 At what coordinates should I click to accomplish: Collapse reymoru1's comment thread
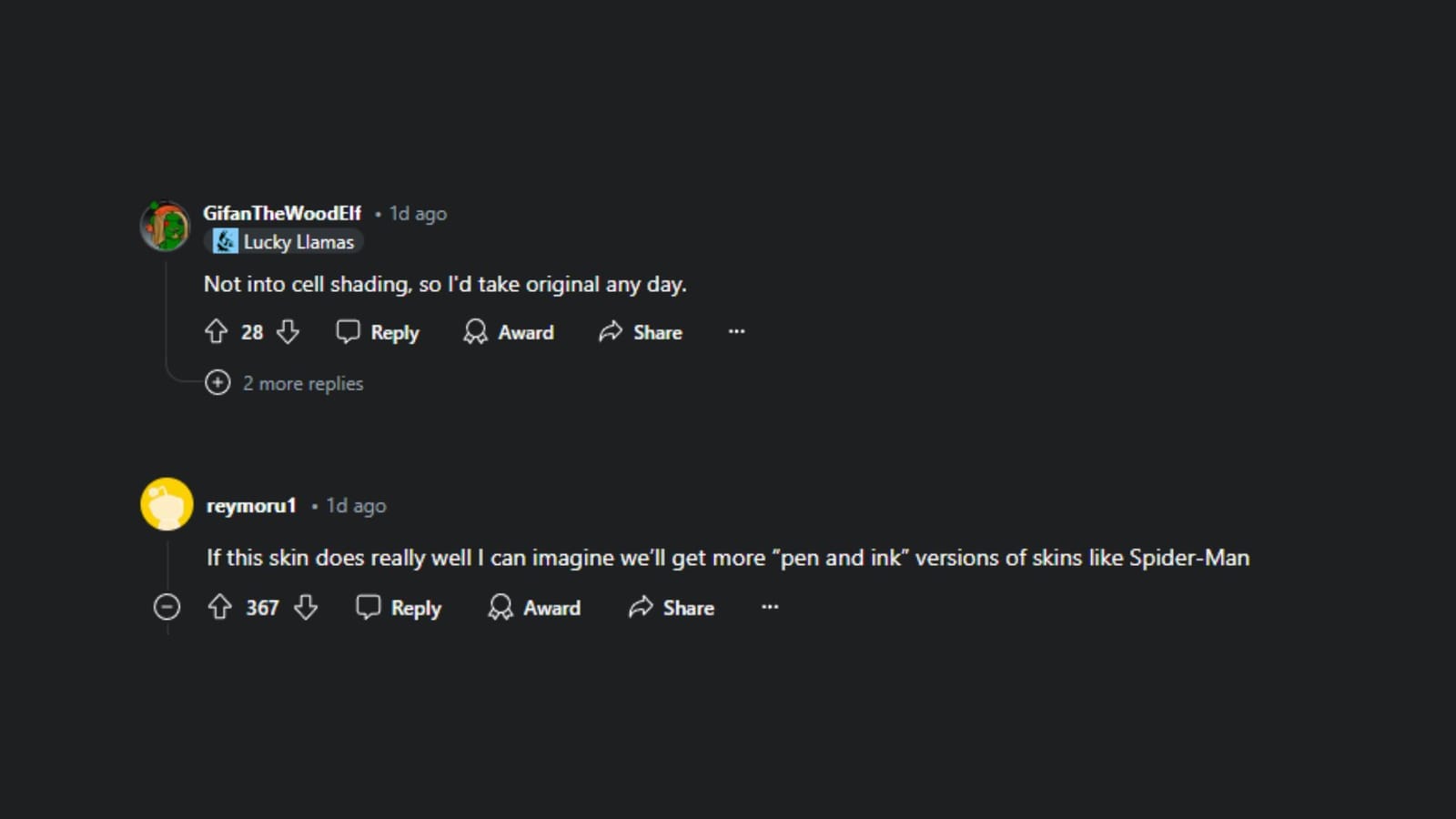pyautogui.click(x=167, y=607)
